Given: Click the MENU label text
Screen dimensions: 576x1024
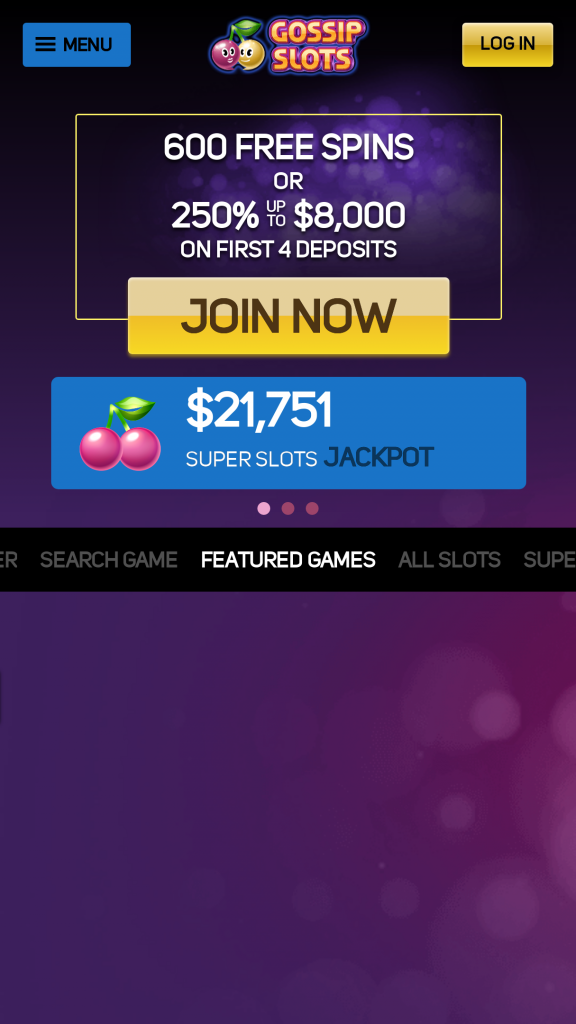Looking at the screenshot, I should pyautogui.click(x=88, y=44).
